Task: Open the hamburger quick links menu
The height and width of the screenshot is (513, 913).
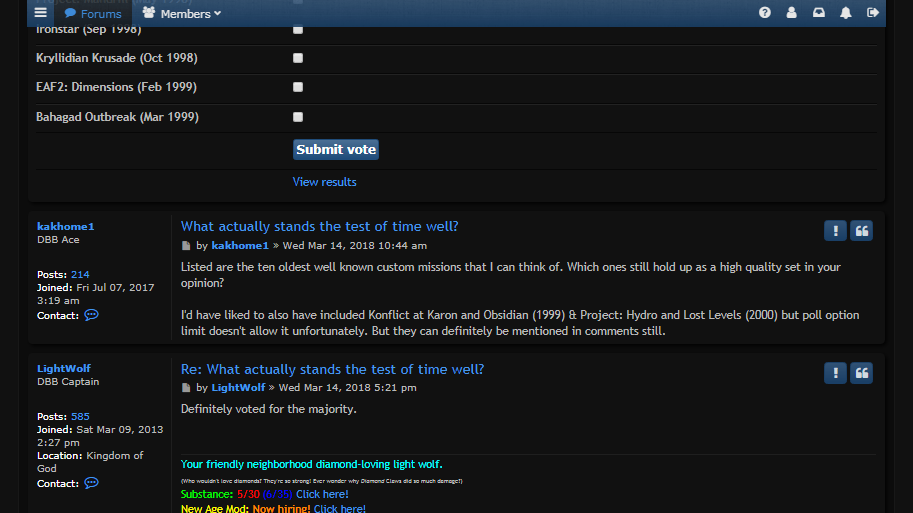Action: [x=40, y=12]
